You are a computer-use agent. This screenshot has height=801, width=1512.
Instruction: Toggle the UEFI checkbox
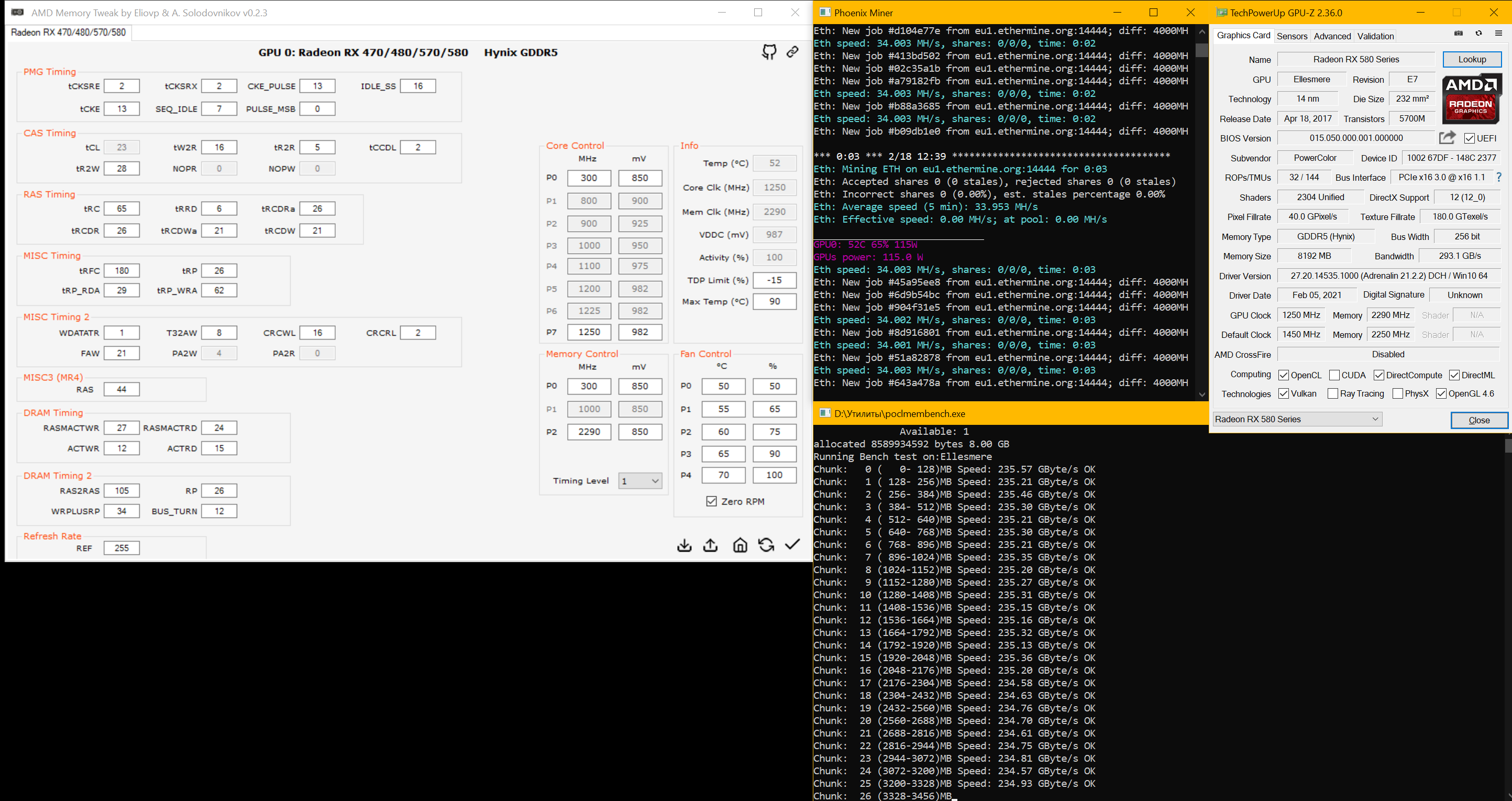pos(1469,139)
